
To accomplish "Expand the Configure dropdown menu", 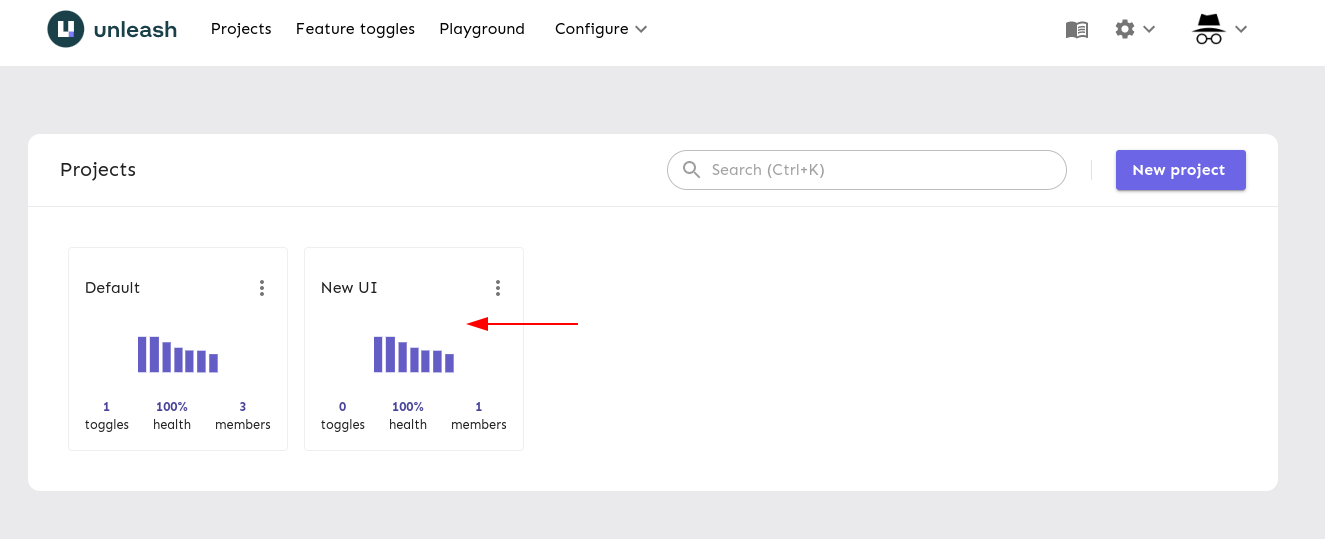I will 601,29.
